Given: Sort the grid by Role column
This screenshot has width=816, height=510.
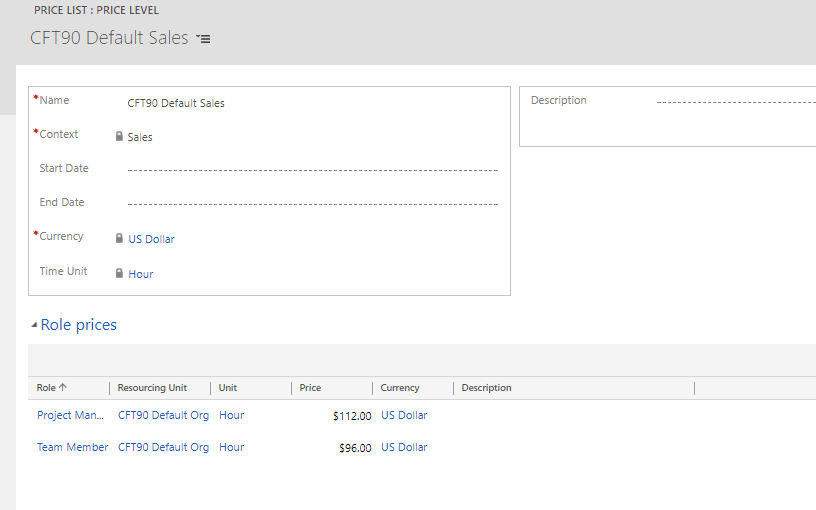Looking at the screenshot, I should [x=52, y=388].
